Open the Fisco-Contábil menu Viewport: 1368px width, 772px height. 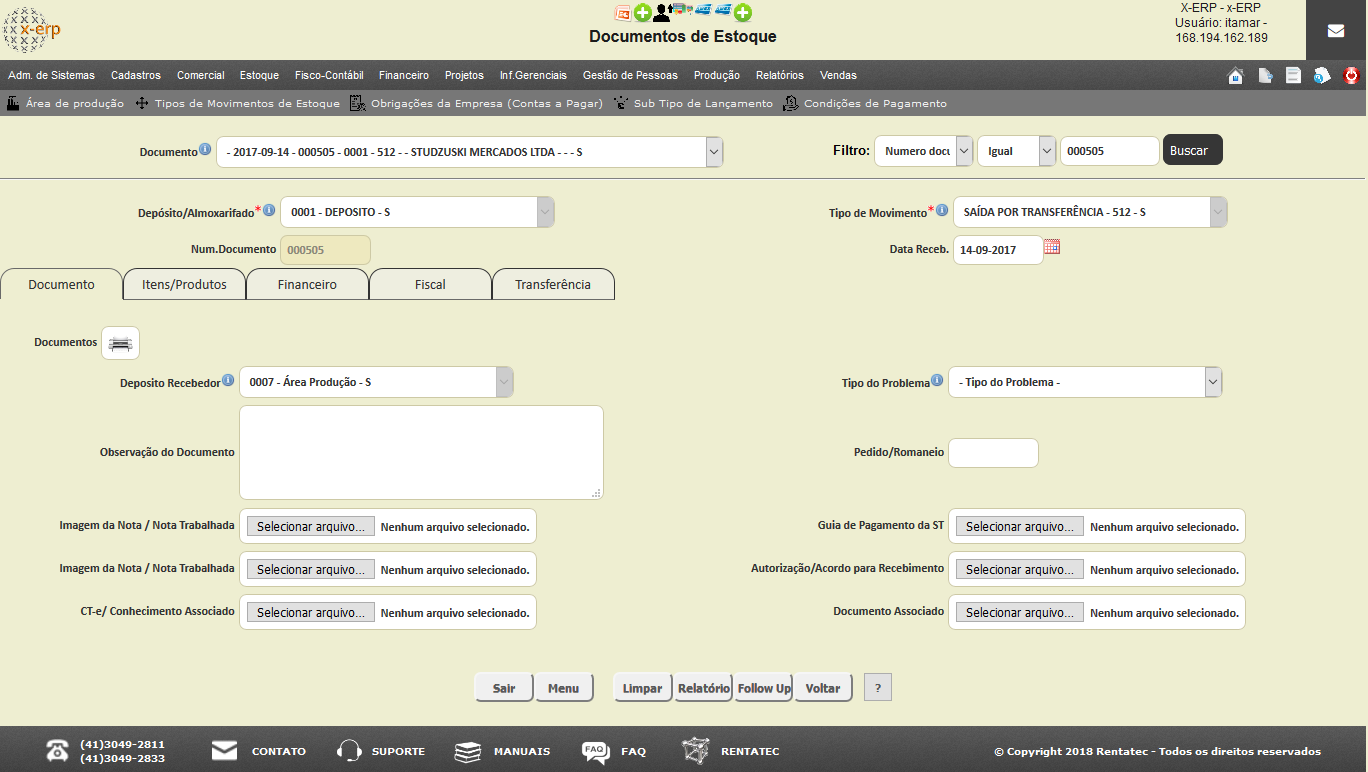(329, 75)
